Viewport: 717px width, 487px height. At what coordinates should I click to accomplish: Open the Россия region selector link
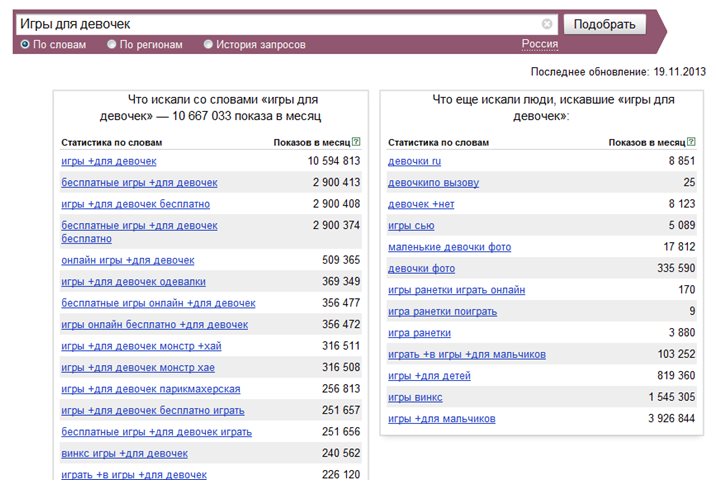click(540, 44)
